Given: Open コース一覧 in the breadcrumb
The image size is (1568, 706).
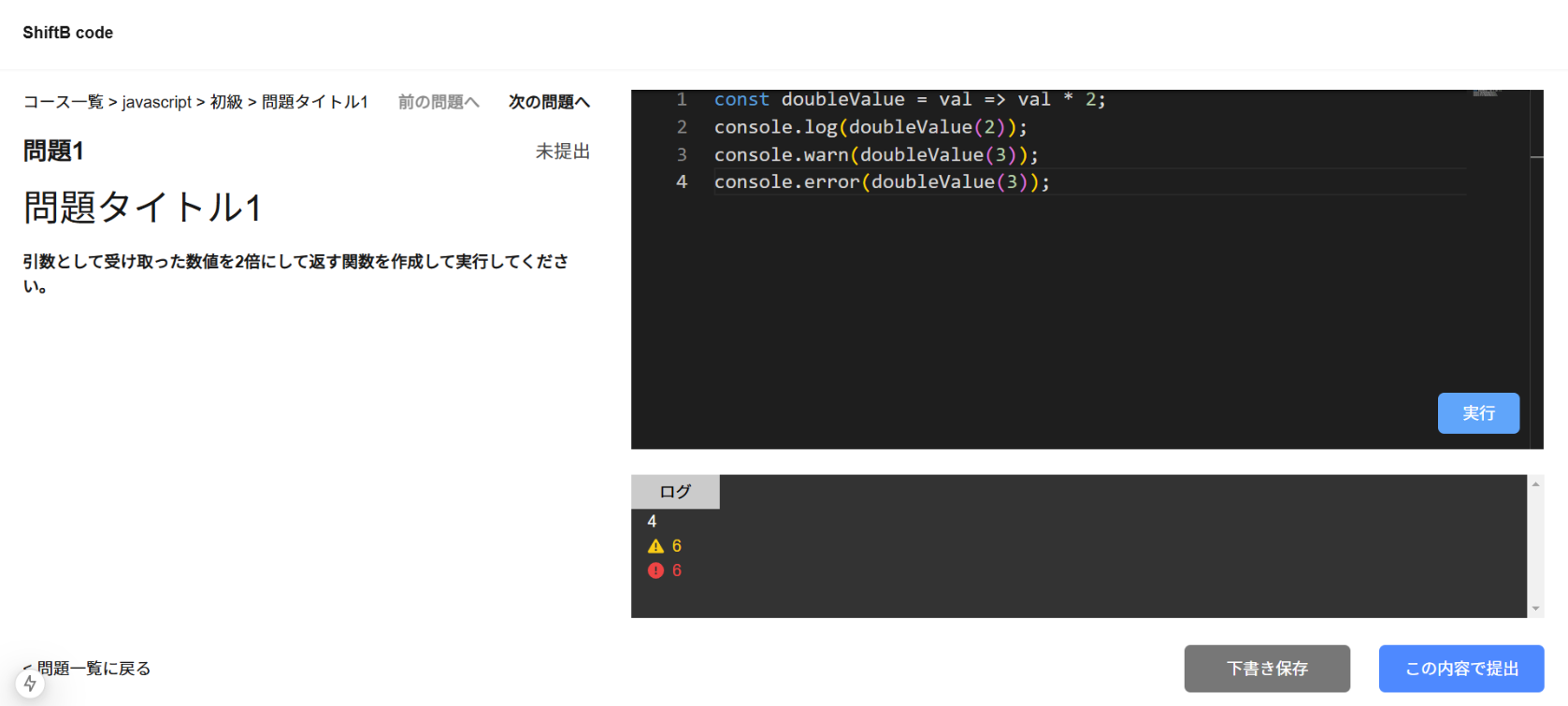Looking at the screenshot, I should (x=63, y=102).
